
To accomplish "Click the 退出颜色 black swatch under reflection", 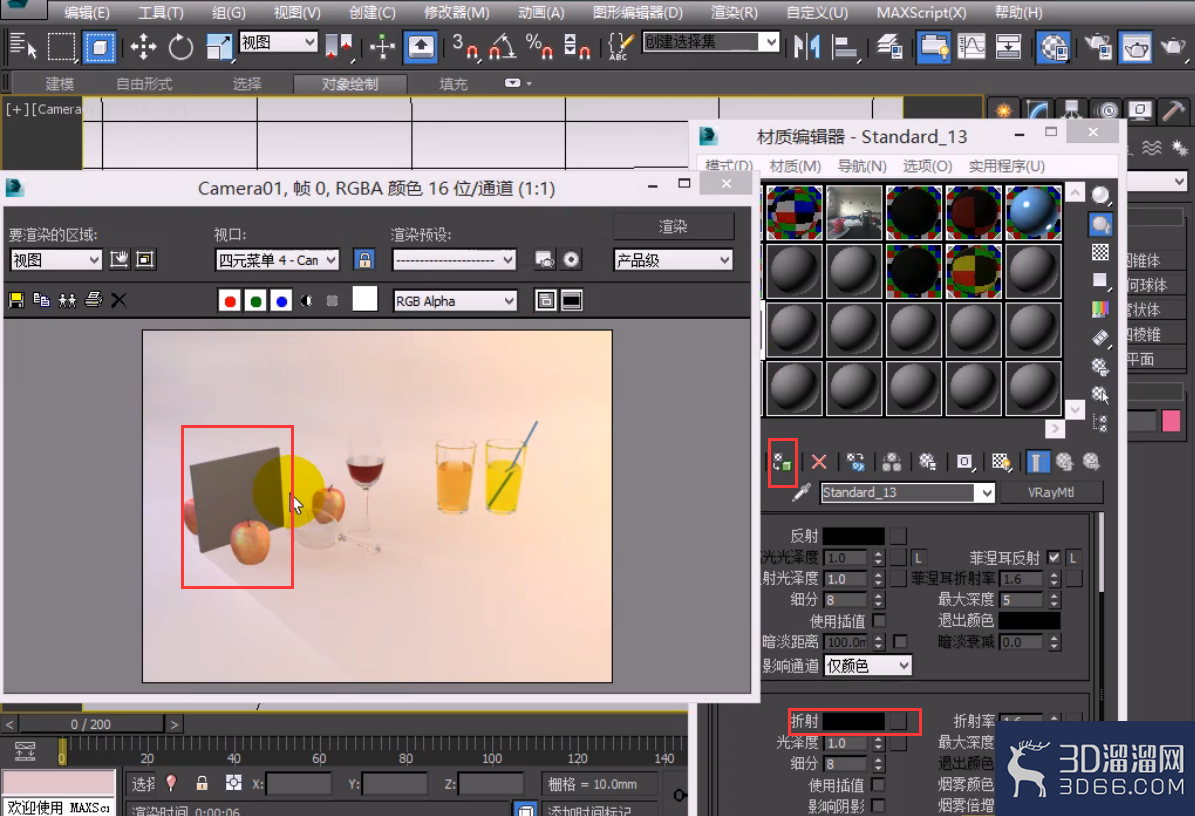I will (1030, 621).
